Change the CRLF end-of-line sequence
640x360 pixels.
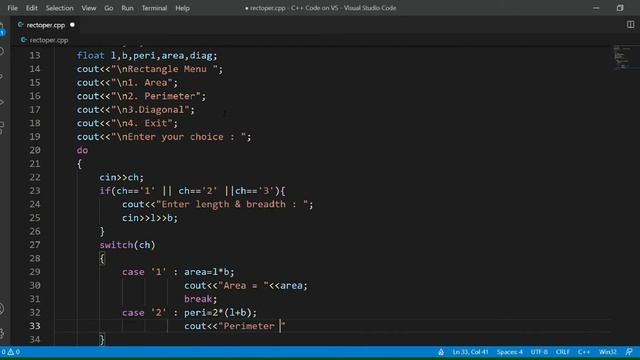click(x=562, y=352)
